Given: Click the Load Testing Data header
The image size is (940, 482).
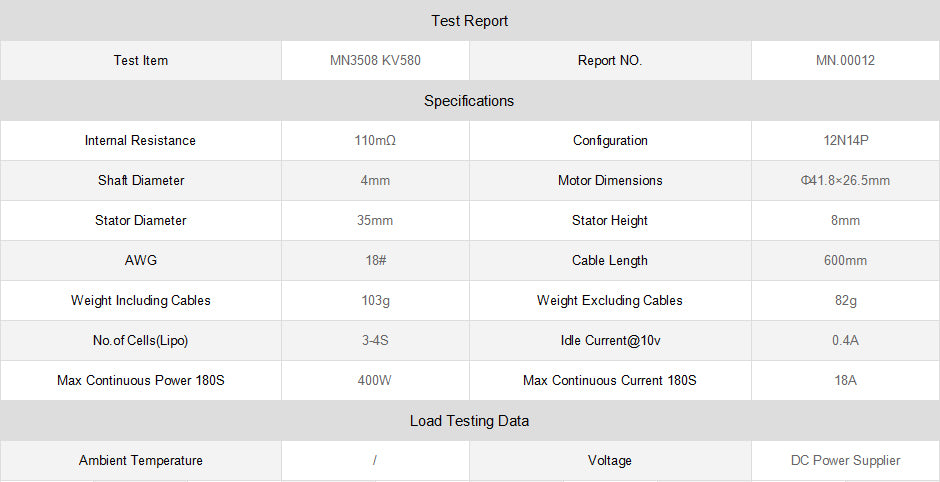Looking at the screenshot, I should point(469,421).
